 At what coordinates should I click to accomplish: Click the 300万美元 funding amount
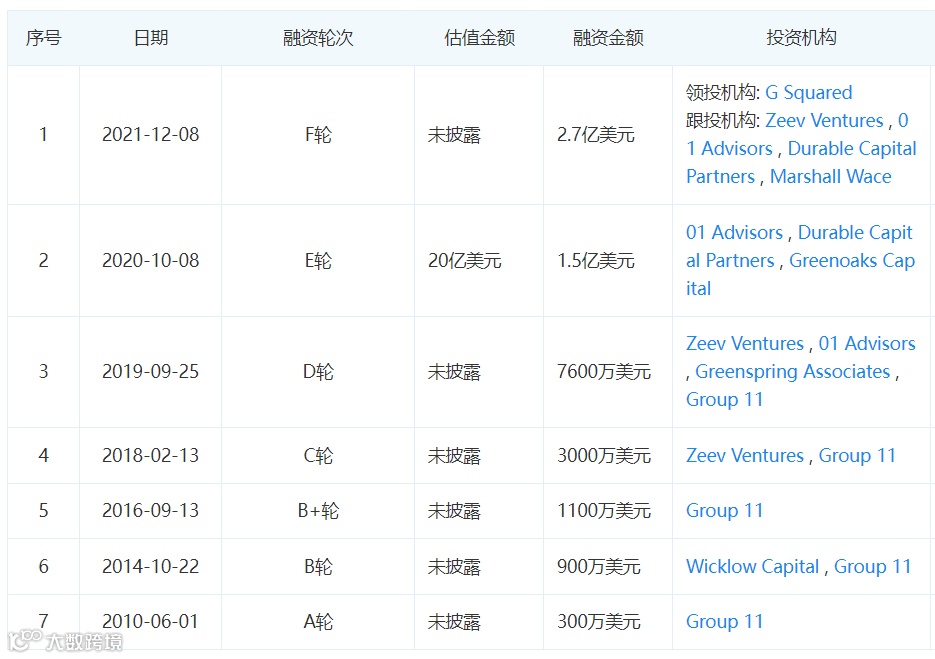pyautogui.click(x=599, y=621)
